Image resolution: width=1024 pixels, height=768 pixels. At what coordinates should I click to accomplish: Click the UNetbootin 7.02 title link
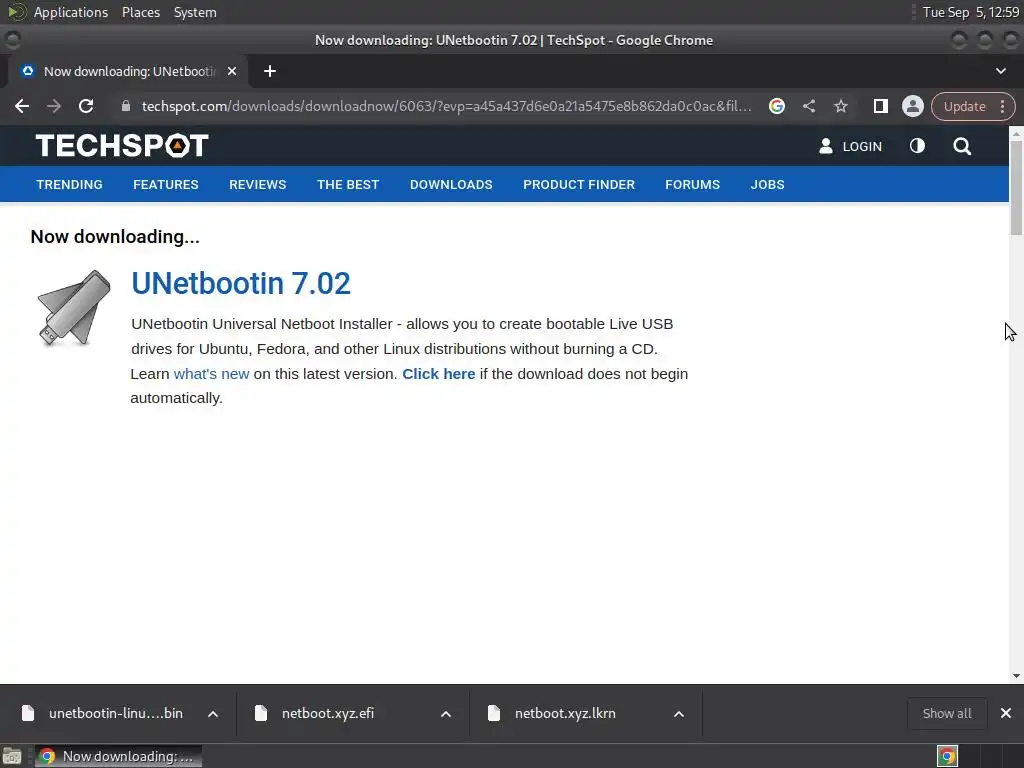click(x=241, y=283)
